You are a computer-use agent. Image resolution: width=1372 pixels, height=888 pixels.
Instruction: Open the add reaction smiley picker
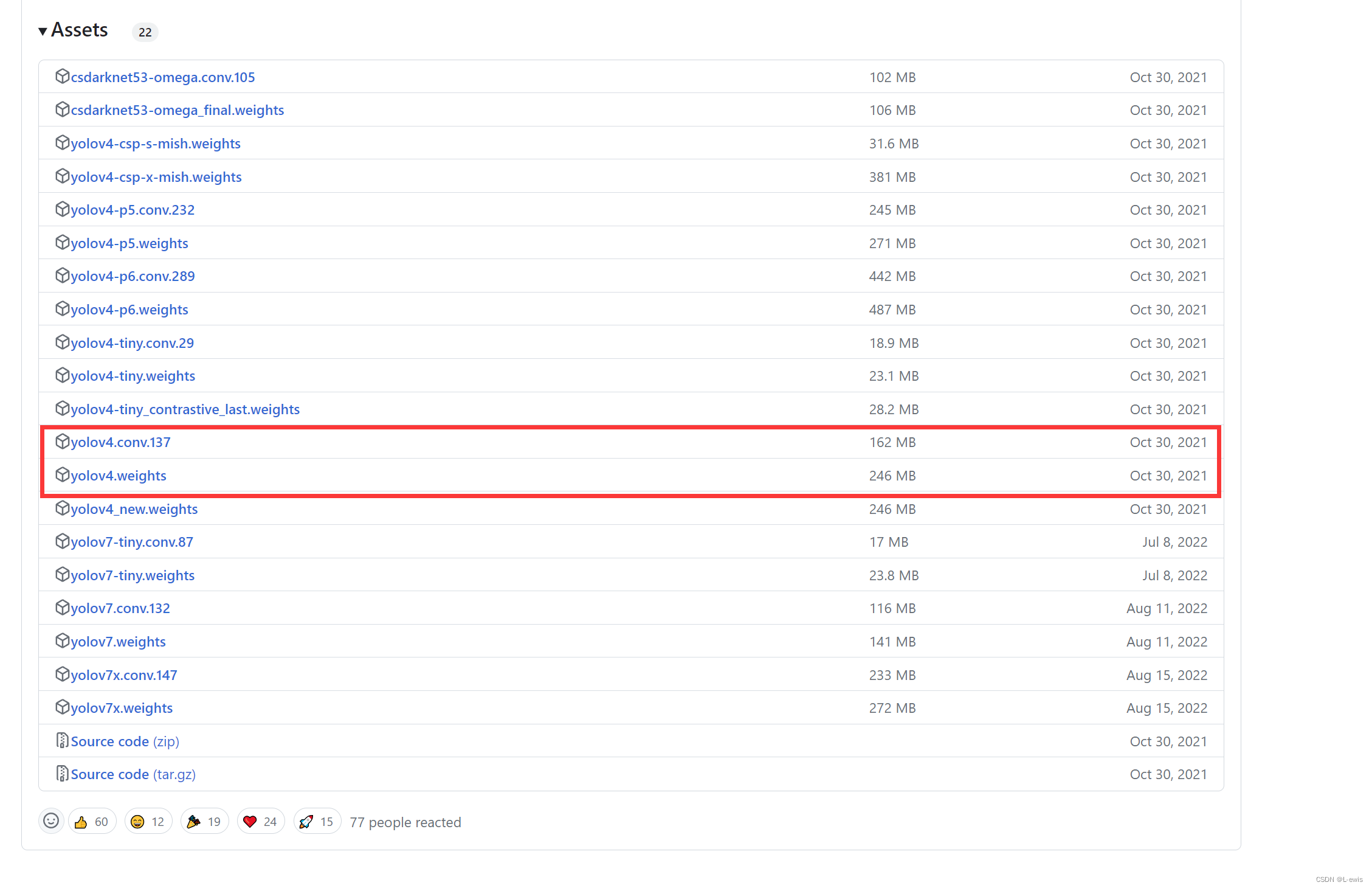(51, 821)
